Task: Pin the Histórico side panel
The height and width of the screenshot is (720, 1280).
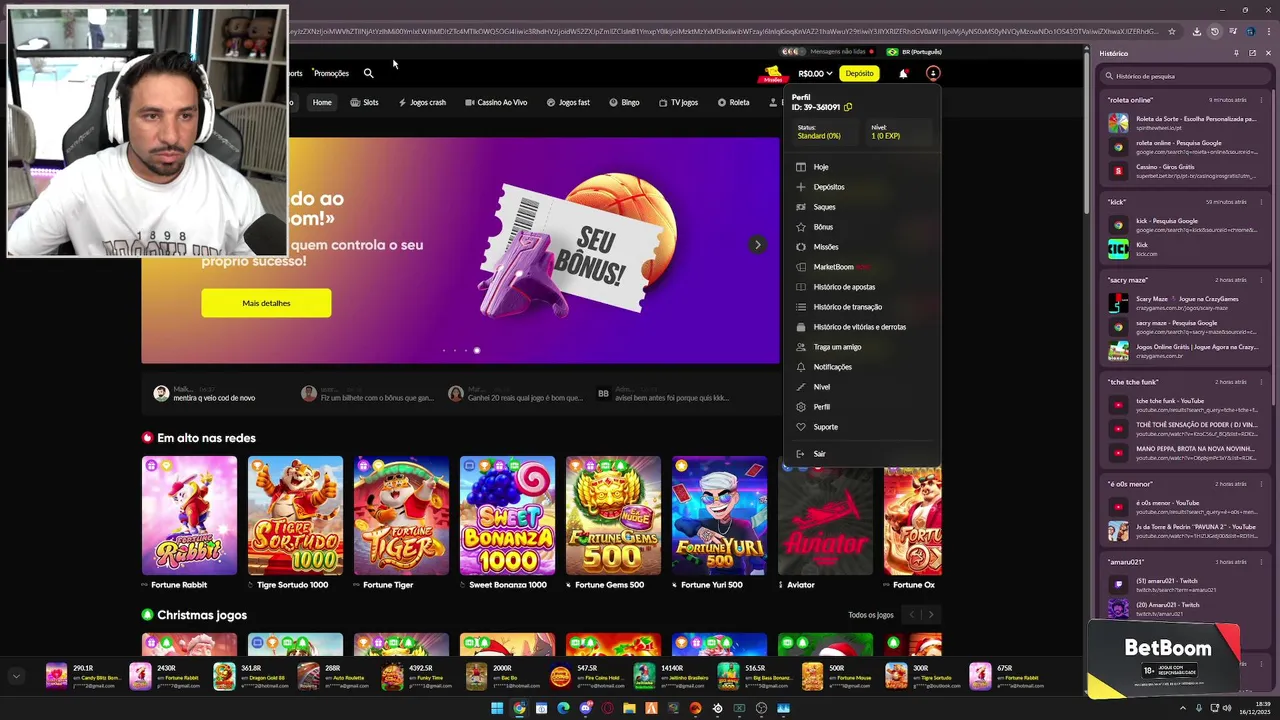Action: pos(1236,53)
